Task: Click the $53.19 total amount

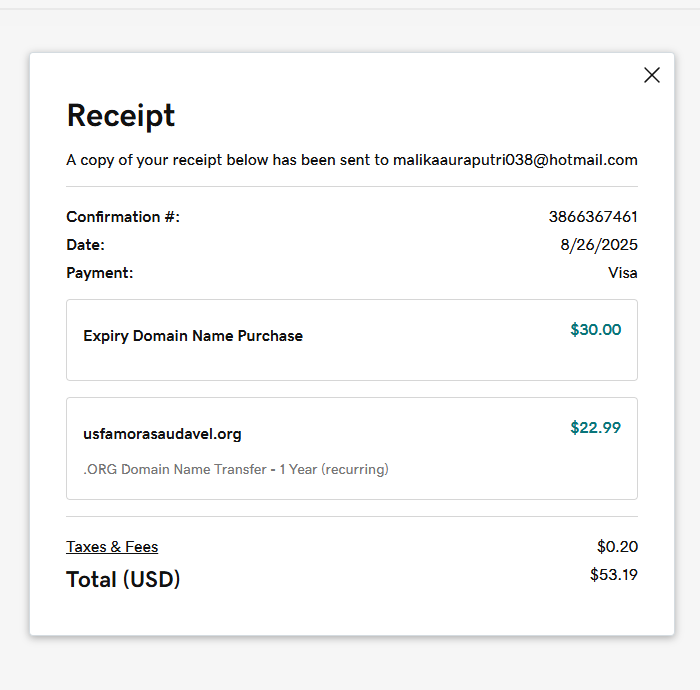Action: [613, 575]
